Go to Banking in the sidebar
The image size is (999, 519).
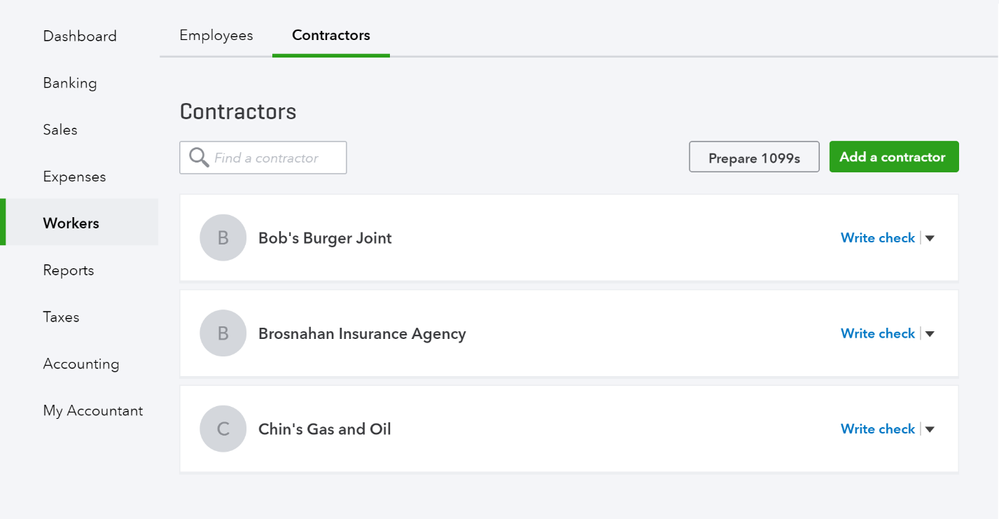70,83
